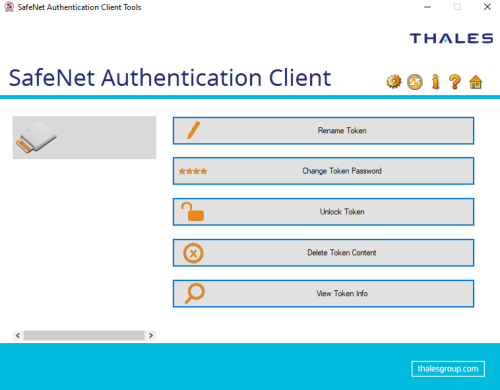
Task: Click the left scroll arrow of token list
Action: click(18, 335)
